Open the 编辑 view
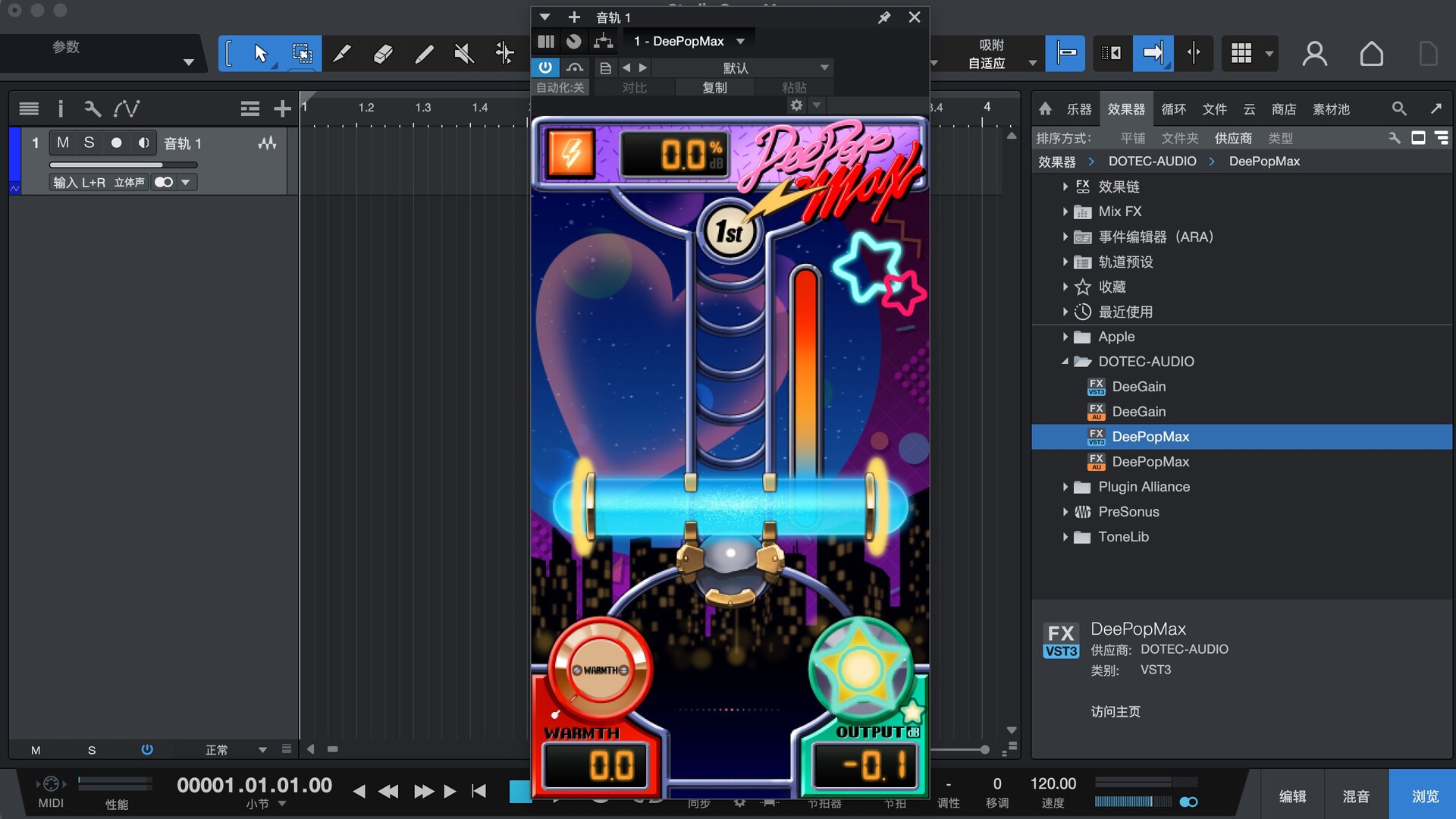This screenshot has width=1456, height=819. point(1292,796)
